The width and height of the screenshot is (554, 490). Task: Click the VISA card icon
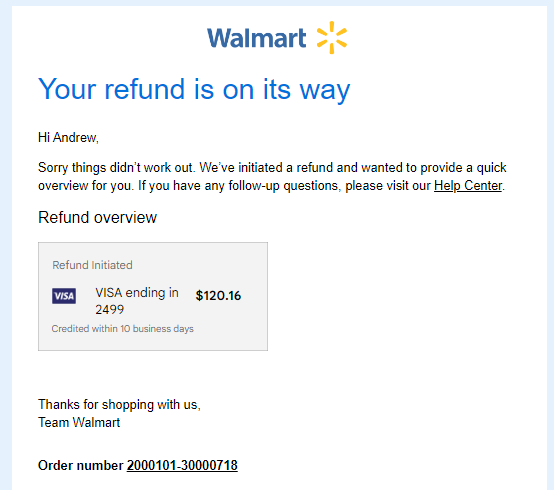(x=64, y=296)
